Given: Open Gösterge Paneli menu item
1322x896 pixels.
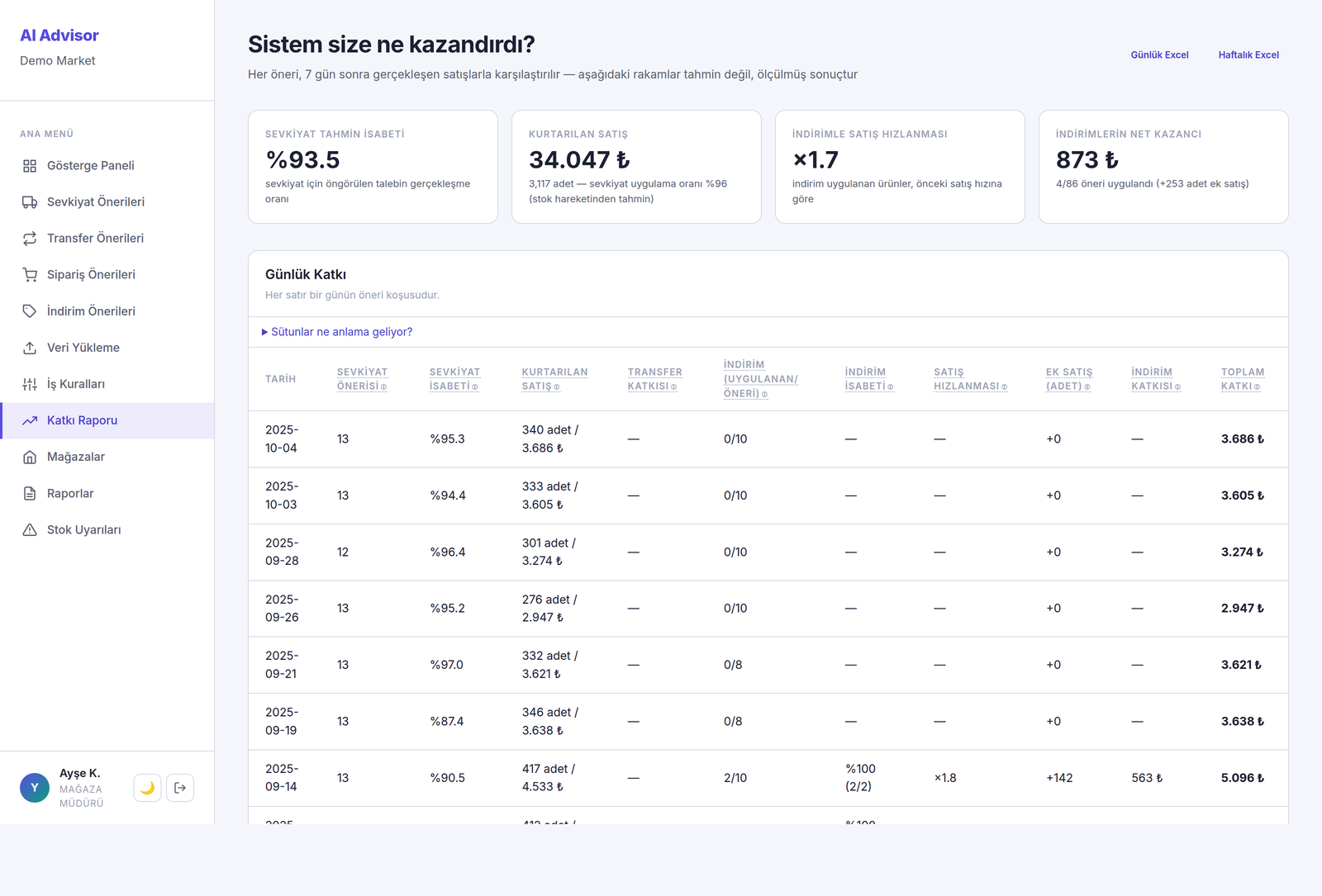Looking at the screenshot, I should coord(107,166).
